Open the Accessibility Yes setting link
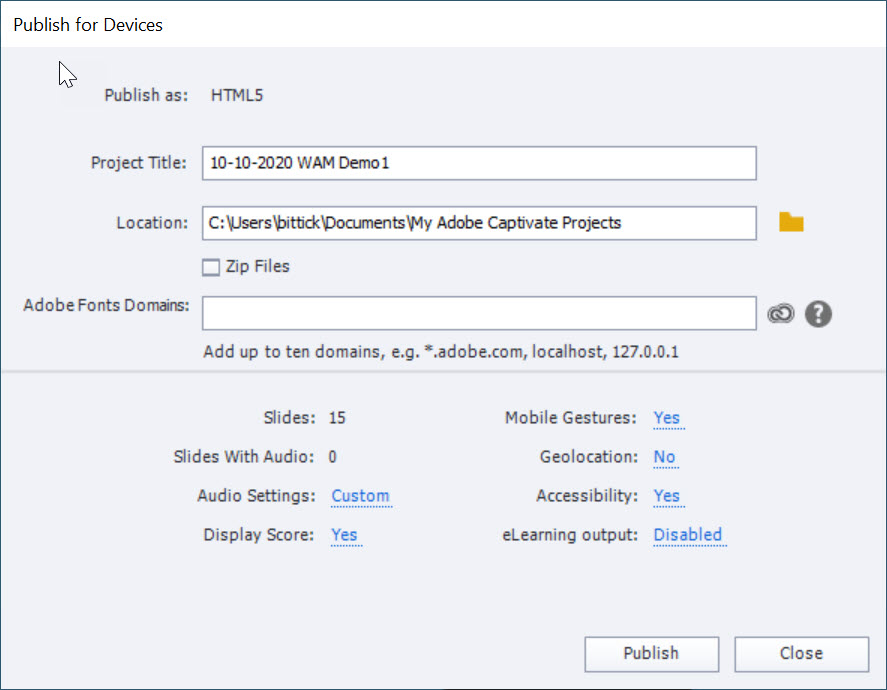This screenshot has height=690, width=887. [667, 496]
